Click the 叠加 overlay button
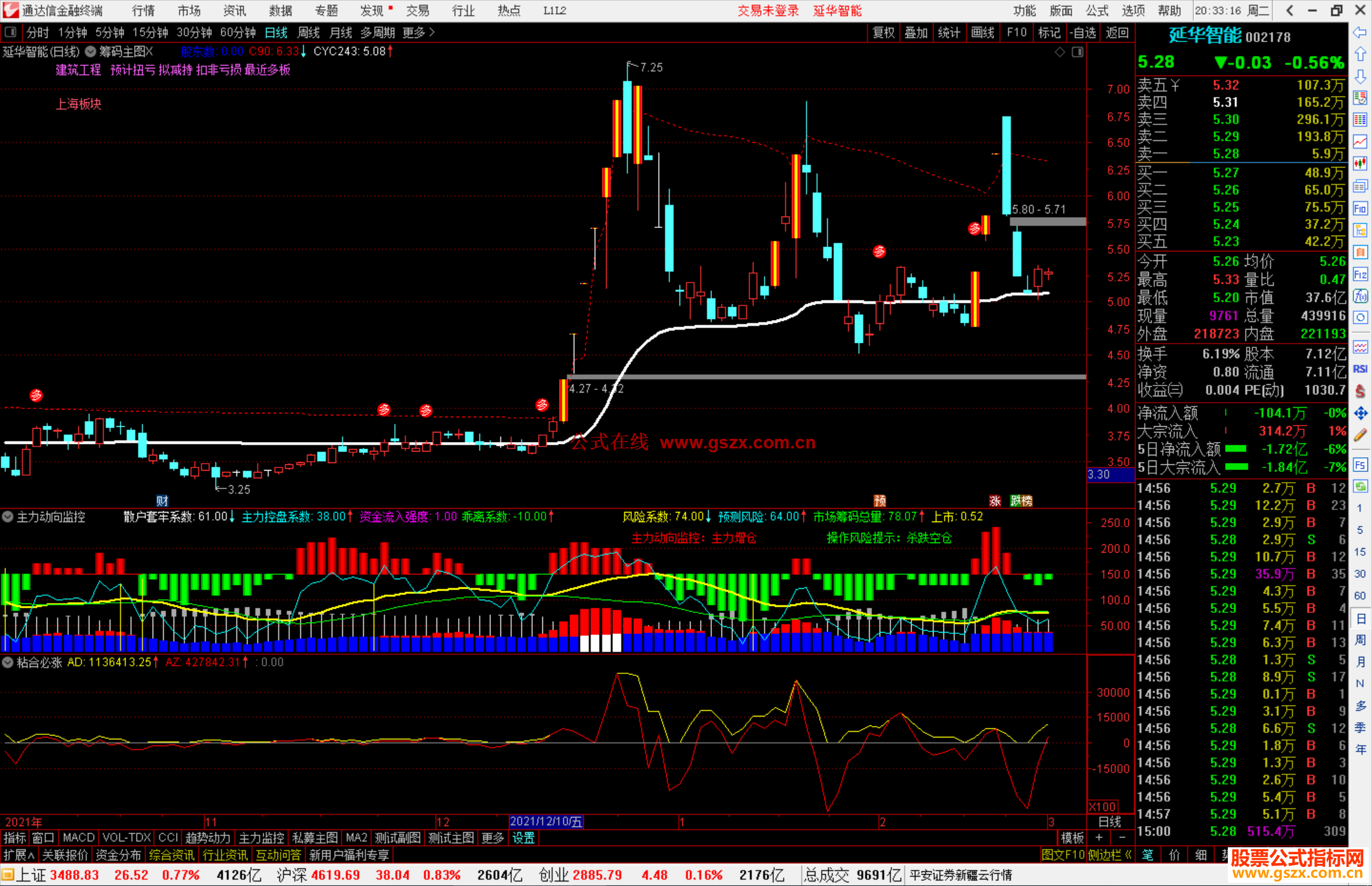The height and width of the screenshot is (886, 1372). pyautogui.click(x=917, y=32)
